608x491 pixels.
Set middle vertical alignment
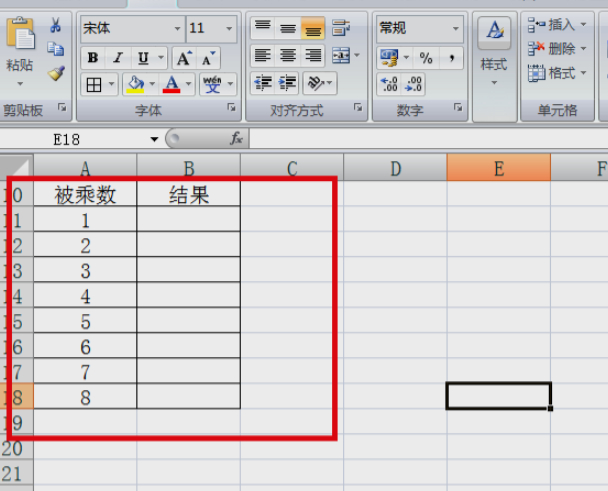(287, 28)
